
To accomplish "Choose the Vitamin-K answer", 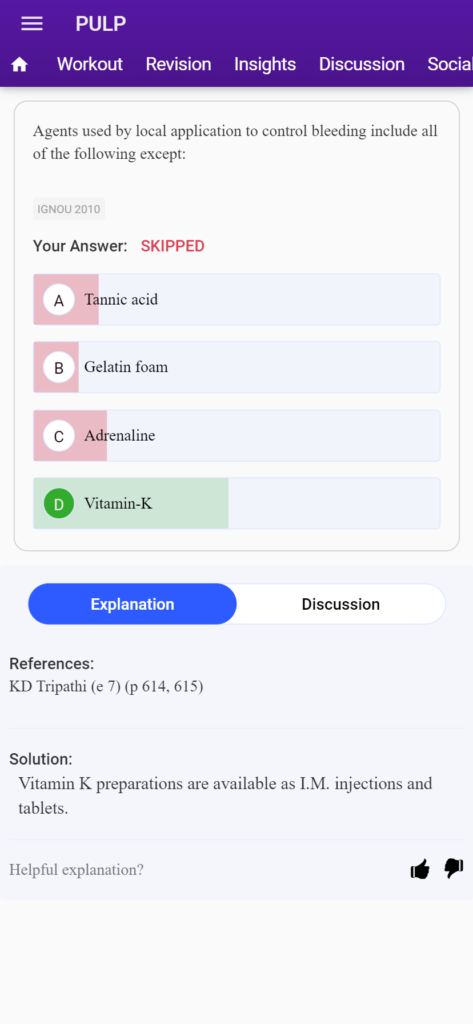I will coord(236,504).
